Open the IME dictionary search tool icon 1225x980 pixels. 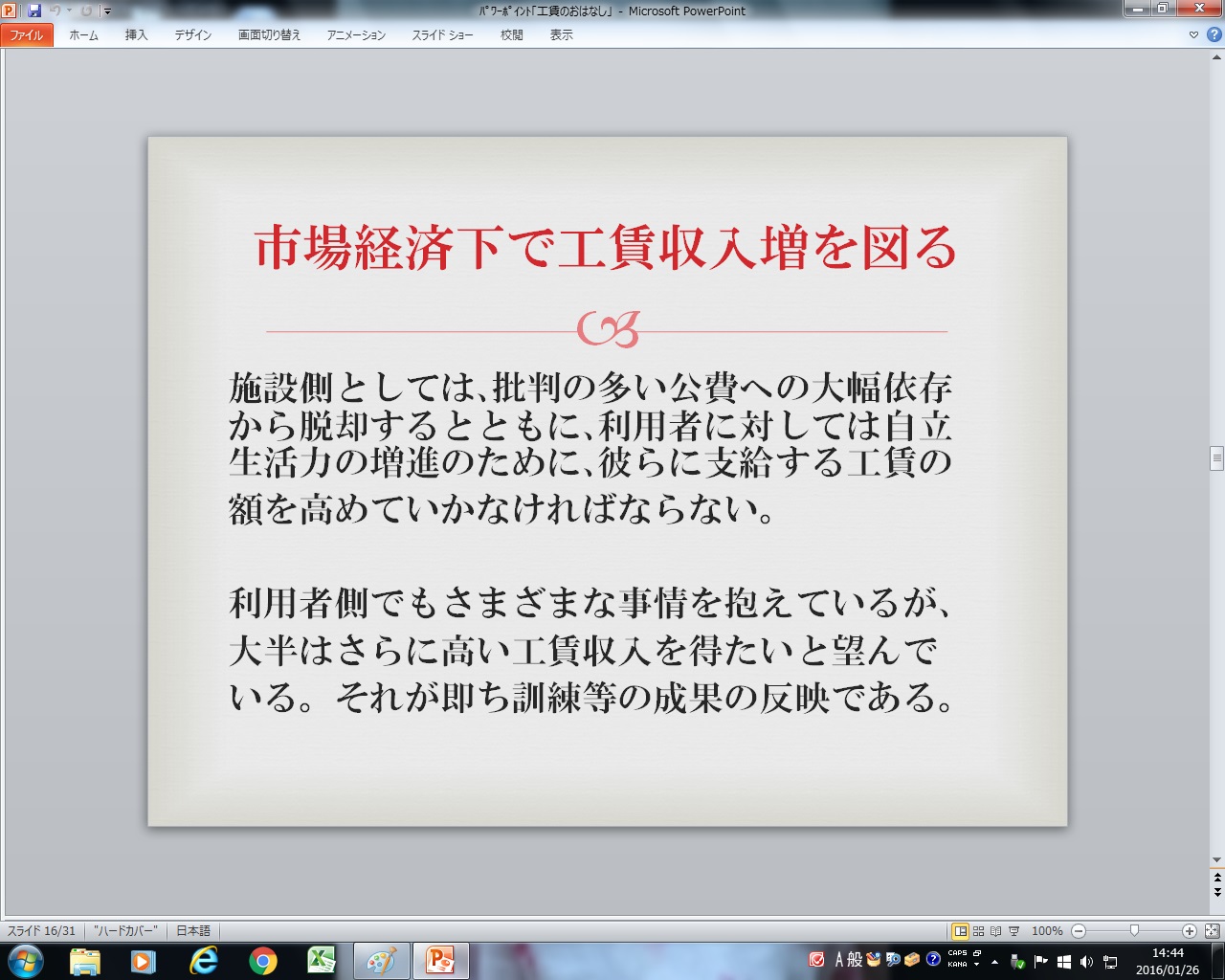[x=893, y=959]
